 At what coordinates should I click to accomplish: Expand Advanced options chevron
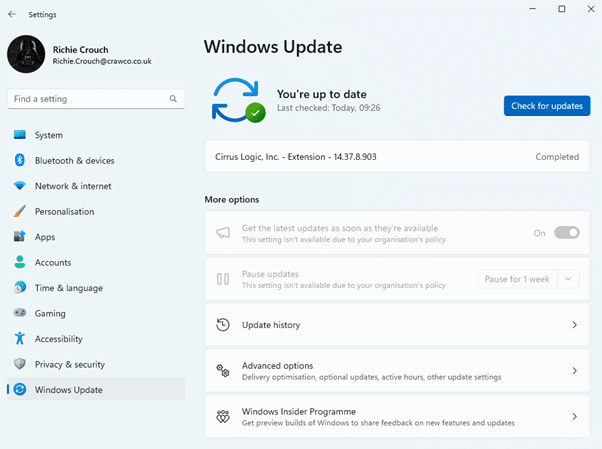pos(574,371)
